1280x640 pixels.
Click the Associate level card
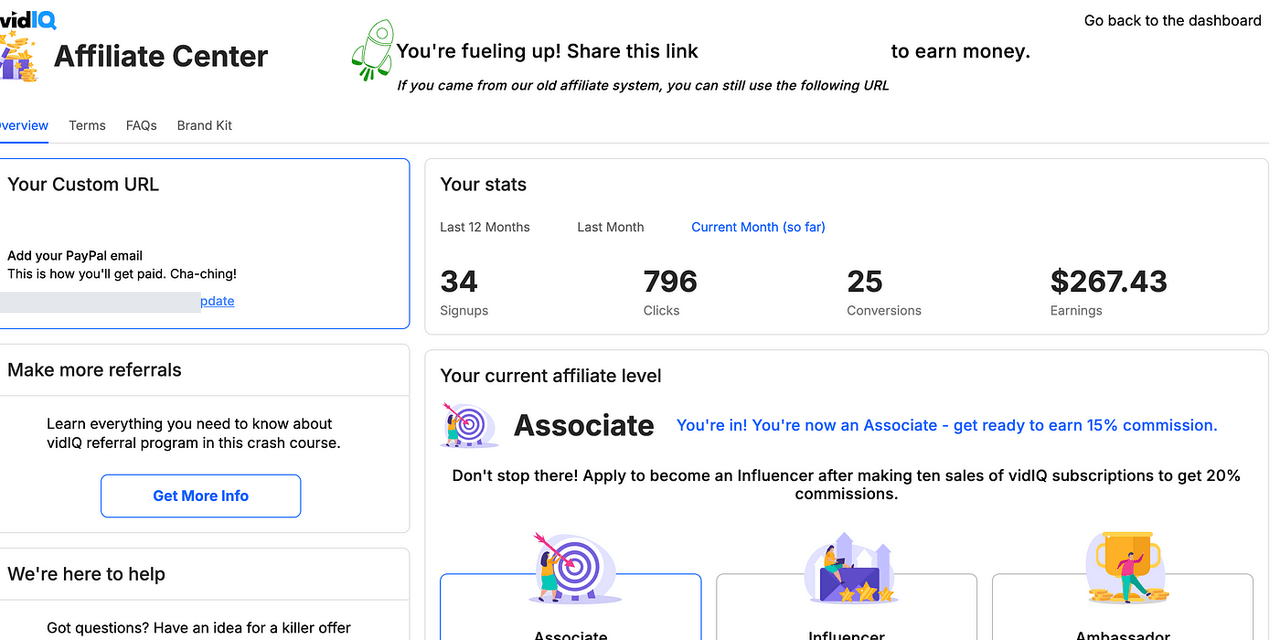coord(571,607)
